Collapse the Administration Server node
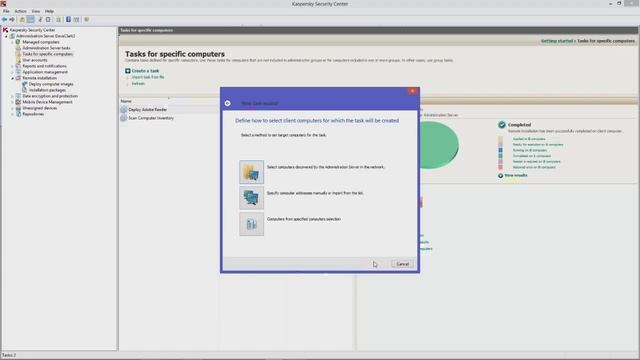This screenshot has width=640, height=360. click(x=6, y=36)
